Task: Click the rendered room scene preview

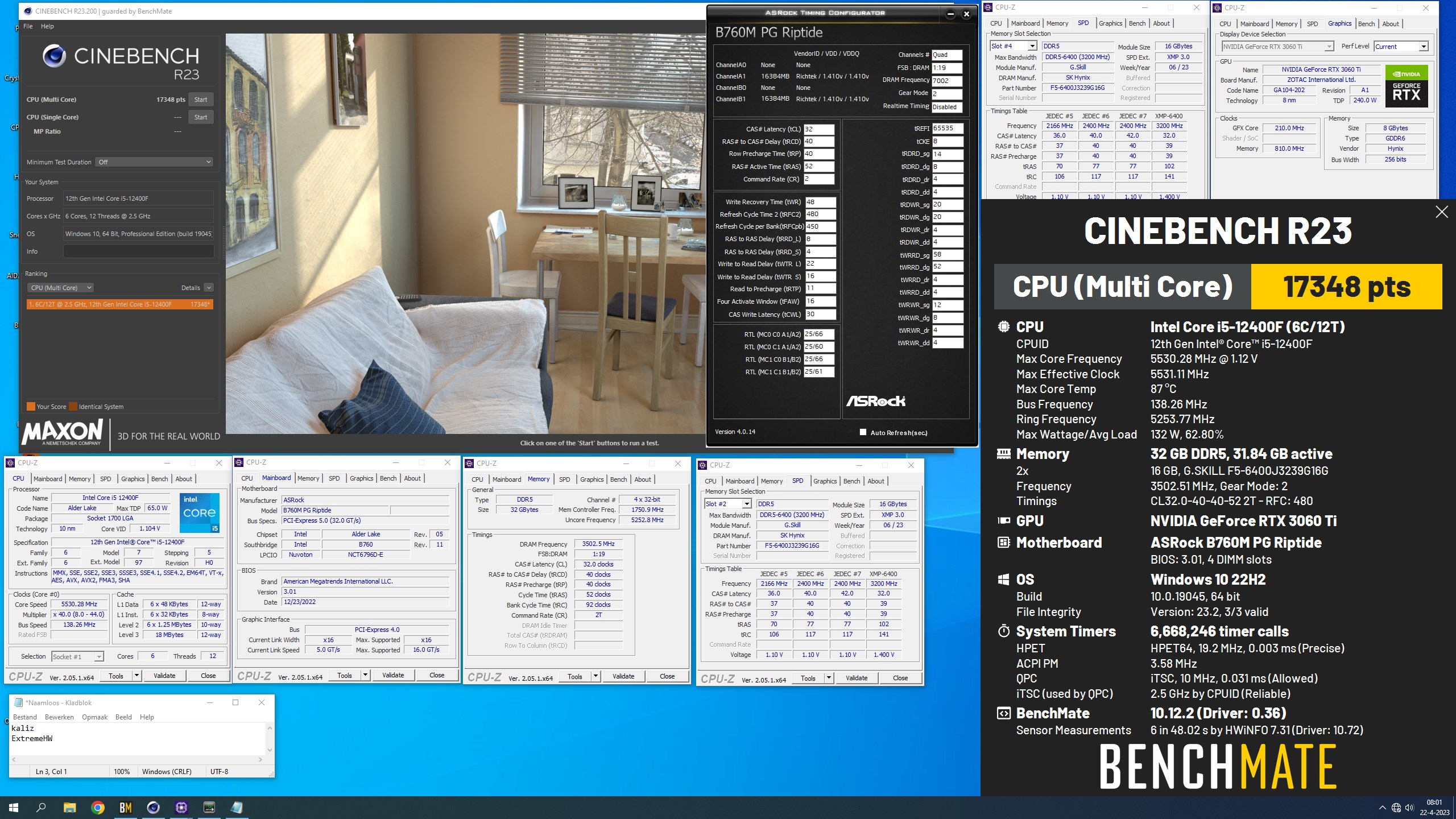Action: tap(465, 234)
